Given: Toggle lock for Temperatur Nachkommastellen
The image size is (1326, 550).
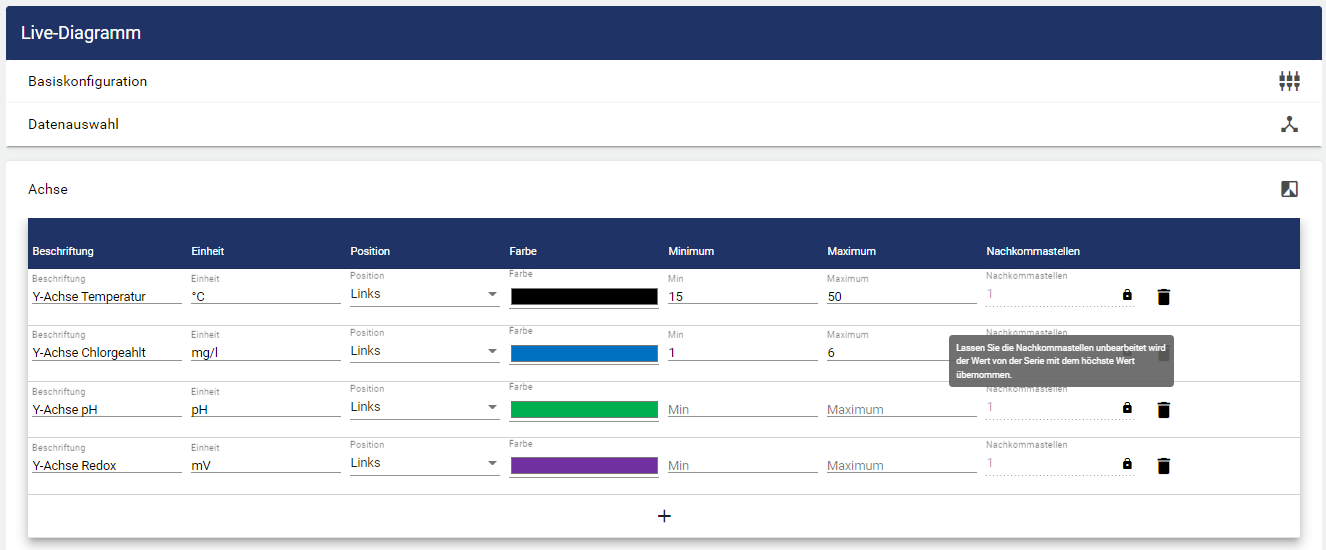Looking at the screenshot, I should click(1127, 296).
